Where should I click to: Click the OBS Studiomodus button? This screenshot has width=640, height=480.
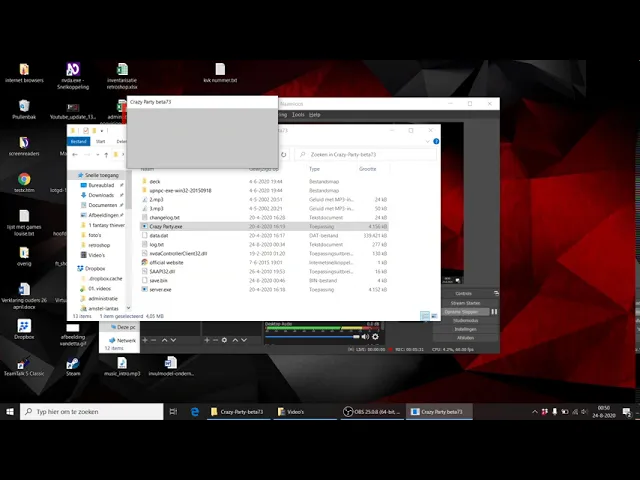(x=465, y=320)
